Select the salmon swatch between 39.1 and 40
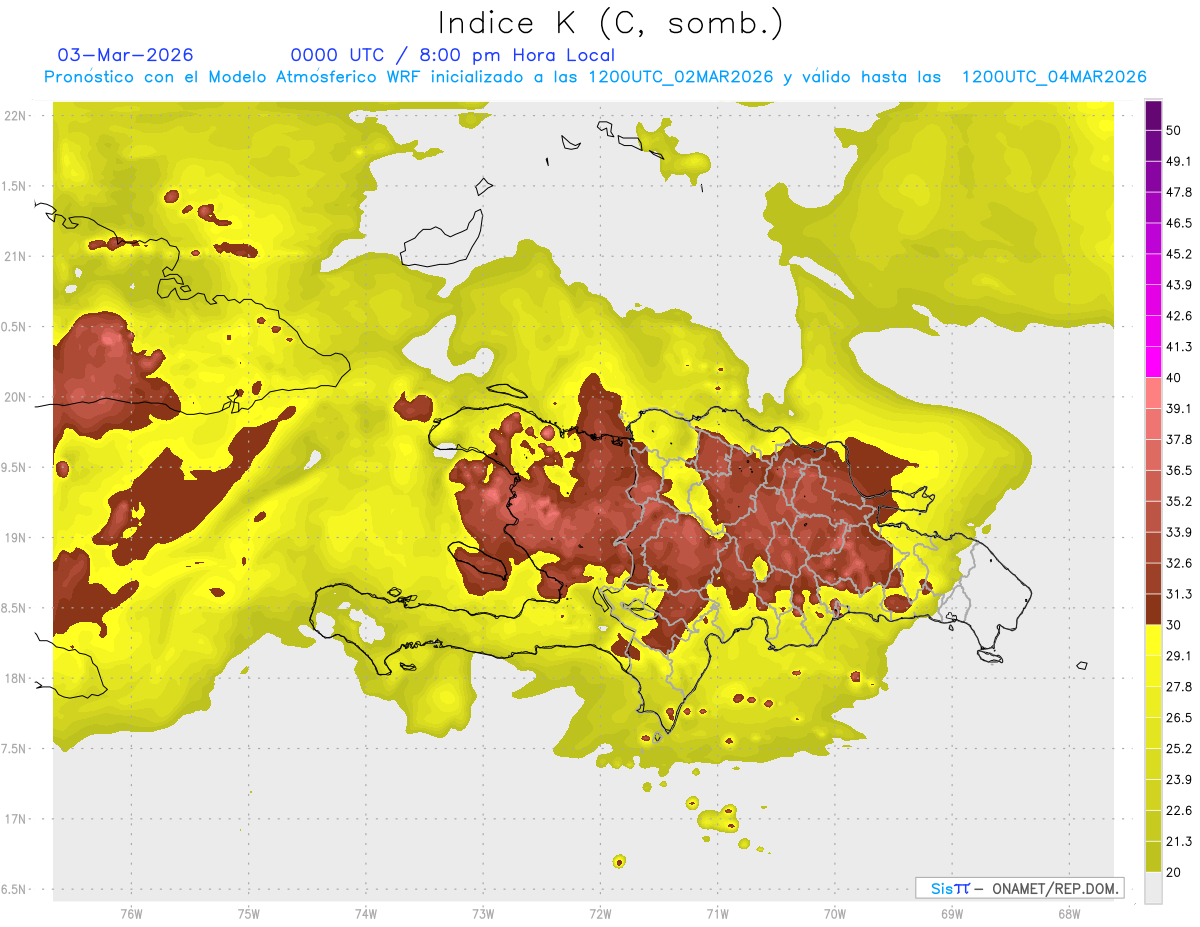Image resolution: width=1200 pixels, height=927 pixels. click(1154, 393)
